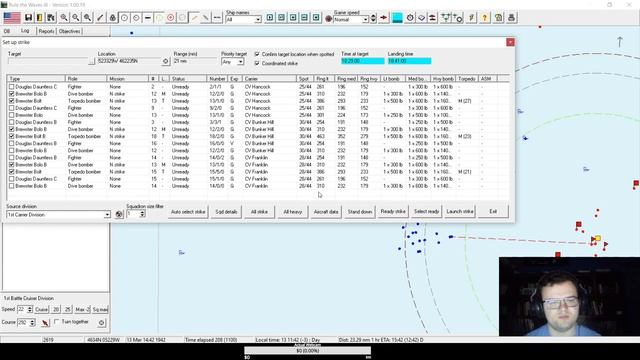Click the Target browse button
The image size is (640, 360).
click(x=91, y=61)
